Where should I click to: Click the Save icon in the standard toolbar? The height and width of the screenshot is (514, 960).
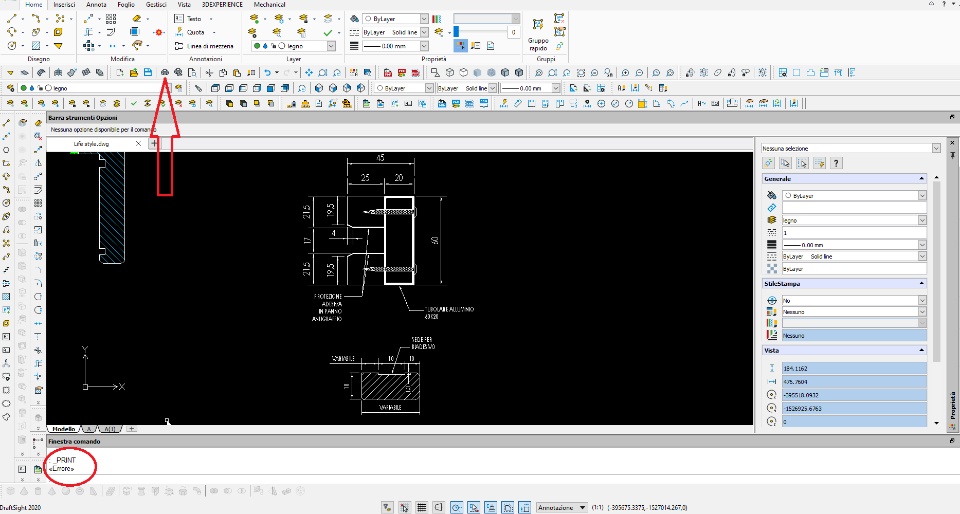[x=147, y=73]
